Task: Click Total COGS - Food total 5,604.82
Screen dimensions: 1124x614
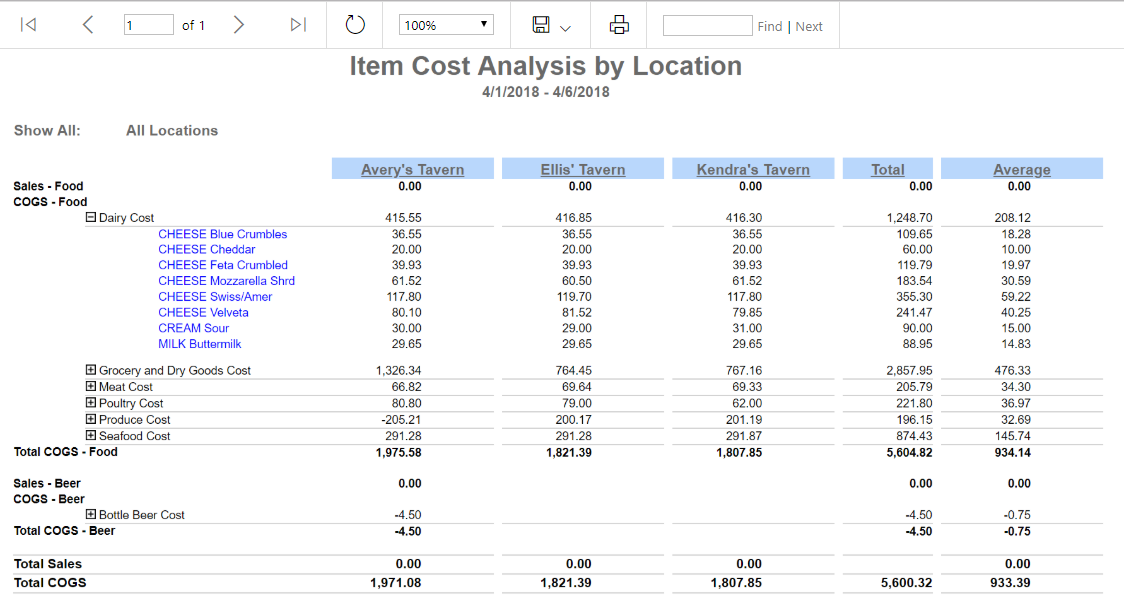Action: click(909, 453)
